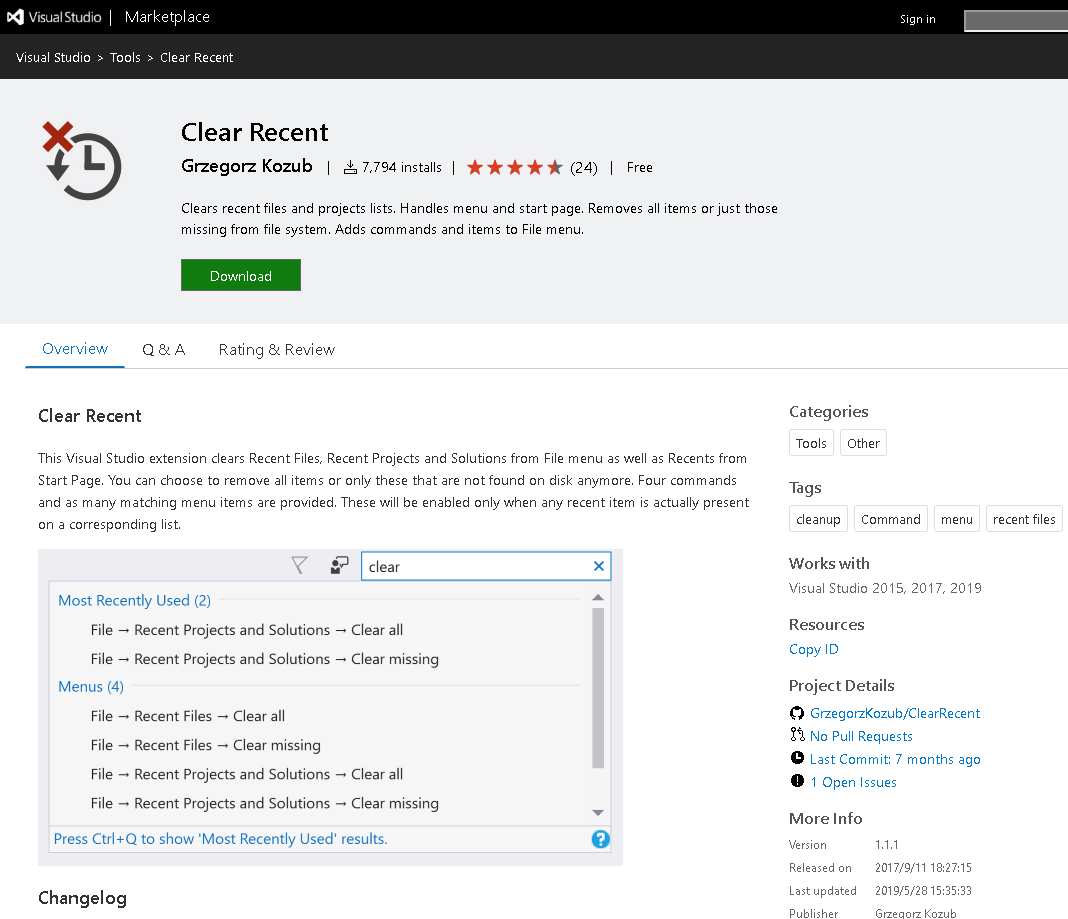Click the feedback icon beside search box

pyautogui.click(x=339, y=565)
